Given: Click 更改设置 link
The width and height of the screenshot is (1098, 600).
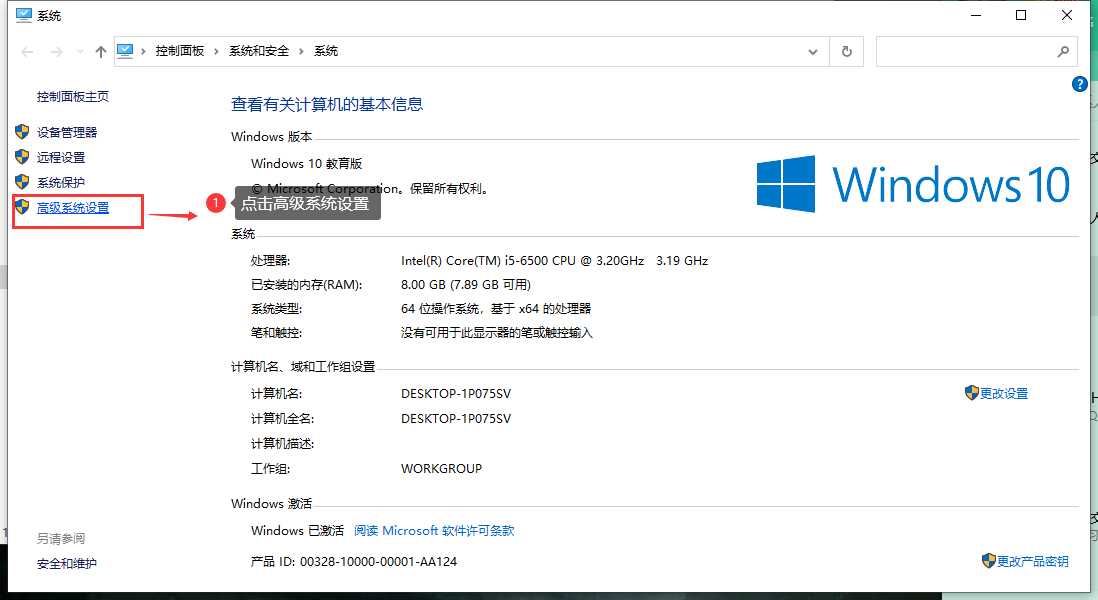Looking at the screenshot, I should (1004, 393).
